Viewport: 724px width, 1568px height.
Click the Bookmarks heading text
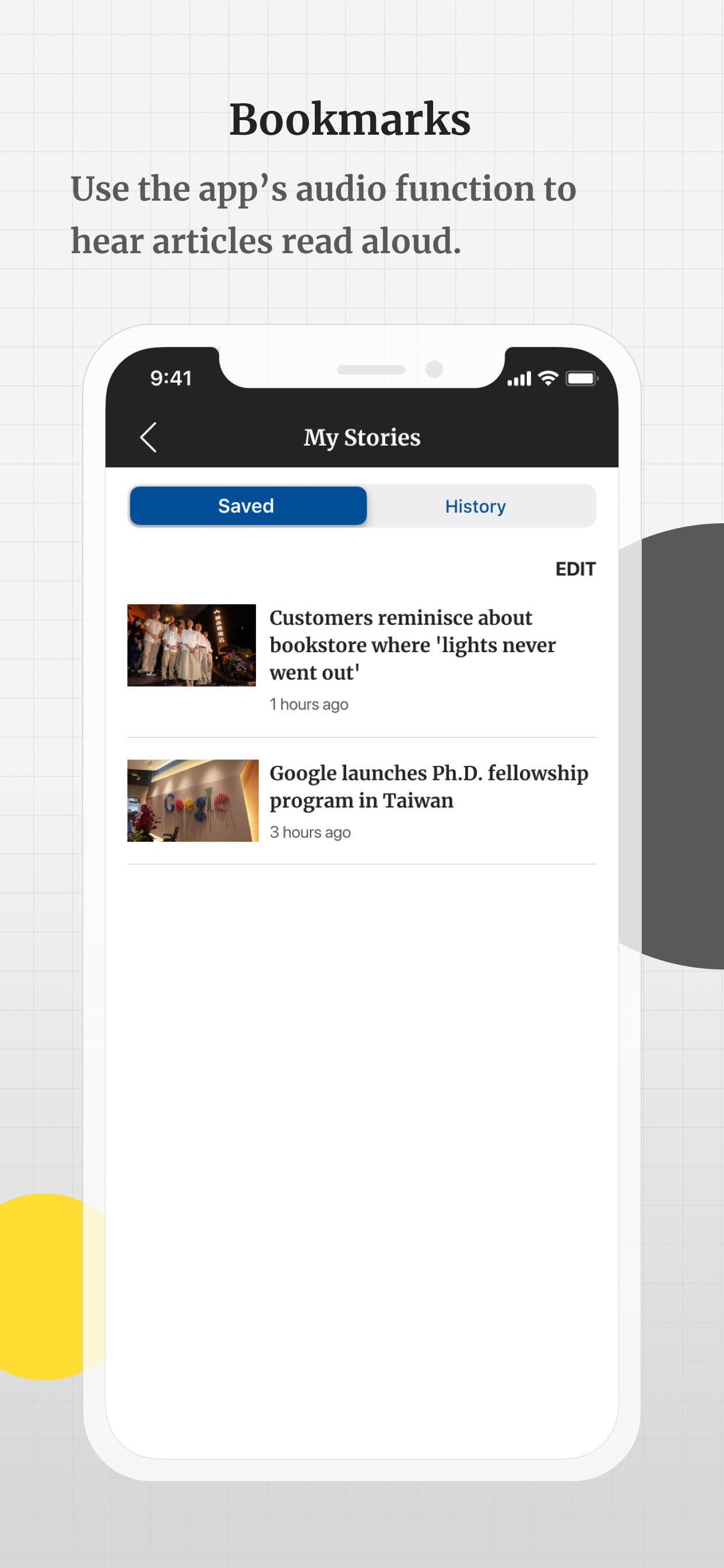click(350, 118)
